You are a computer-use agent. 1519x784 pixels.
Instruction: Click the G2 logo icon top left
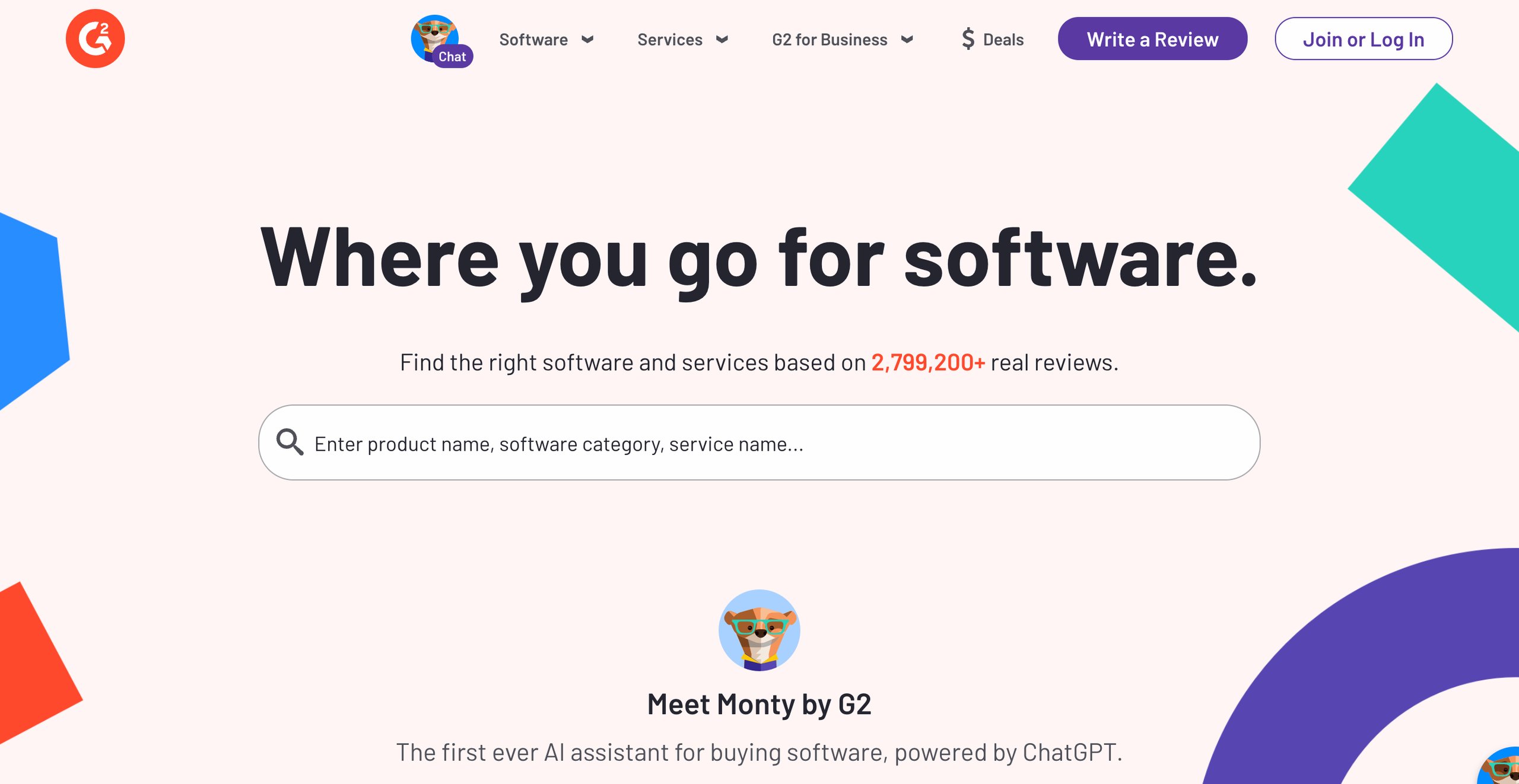tap(96, 38)
